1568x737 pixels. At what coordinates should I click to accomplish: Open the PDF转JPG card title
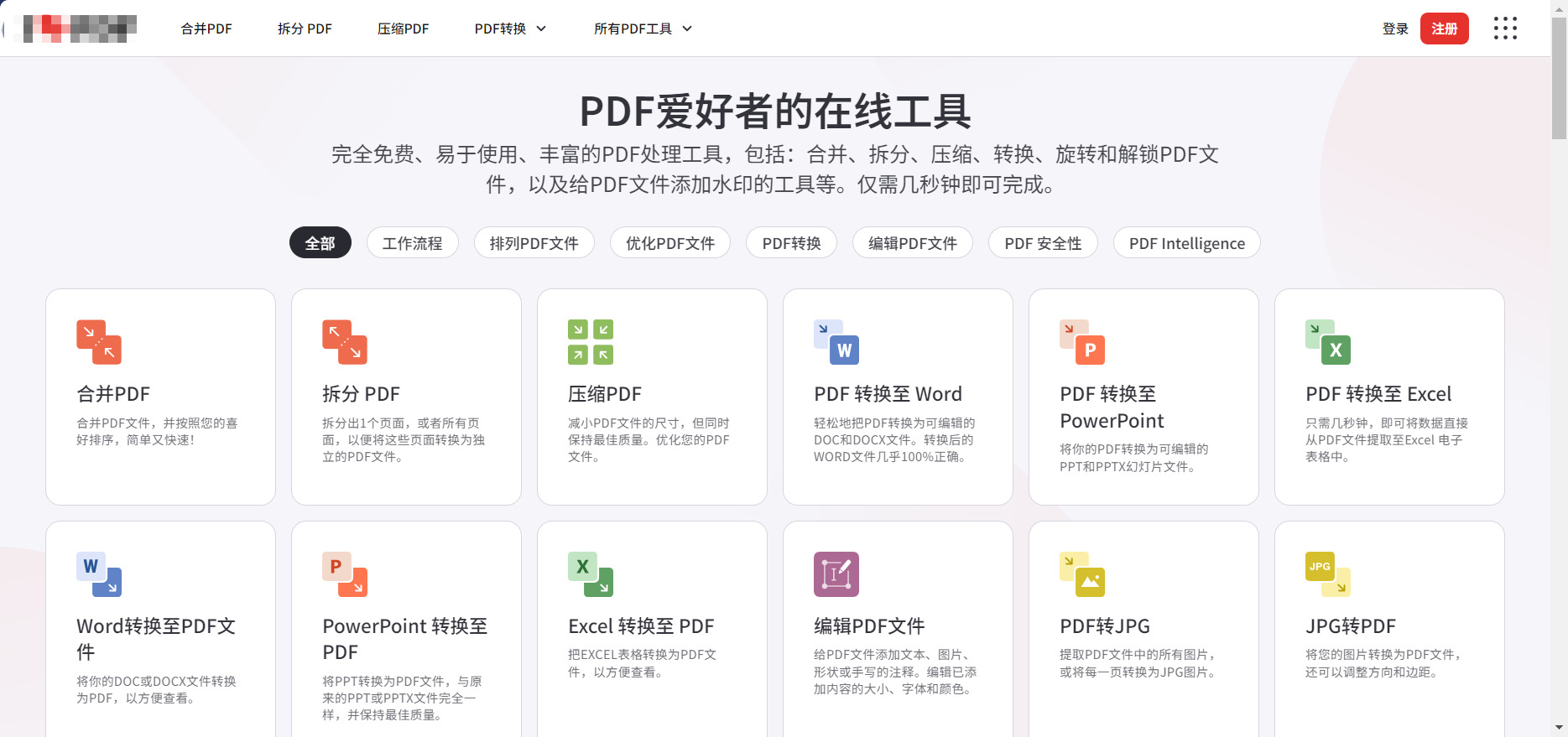pos(1105,626)
